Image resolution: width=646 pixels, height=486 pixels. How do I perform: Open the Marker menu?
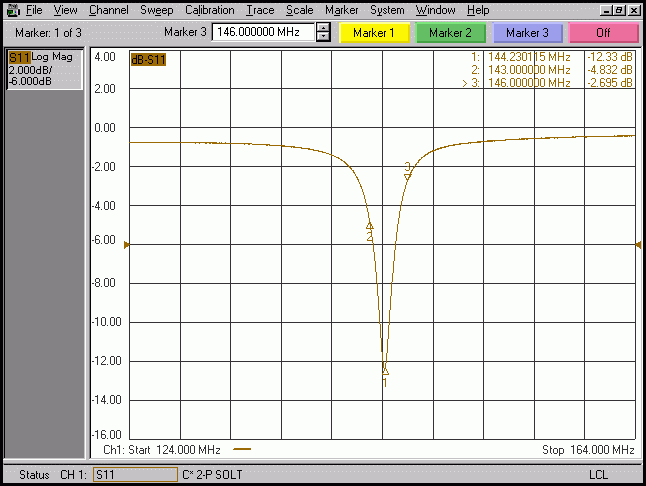(x=342, y=10)
